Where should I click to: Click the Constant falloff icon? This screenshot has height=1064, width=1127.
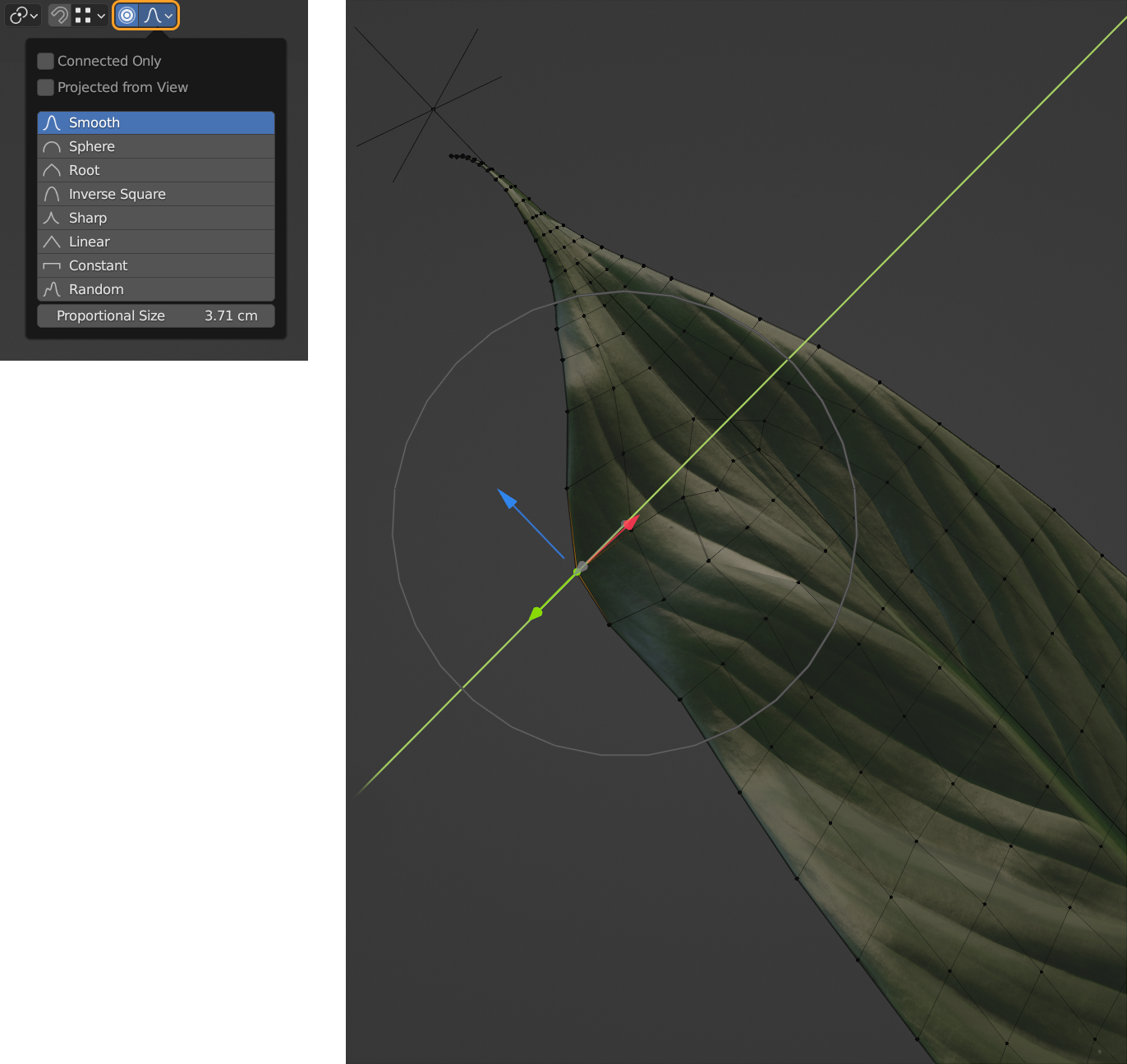(x=52, y=266)
